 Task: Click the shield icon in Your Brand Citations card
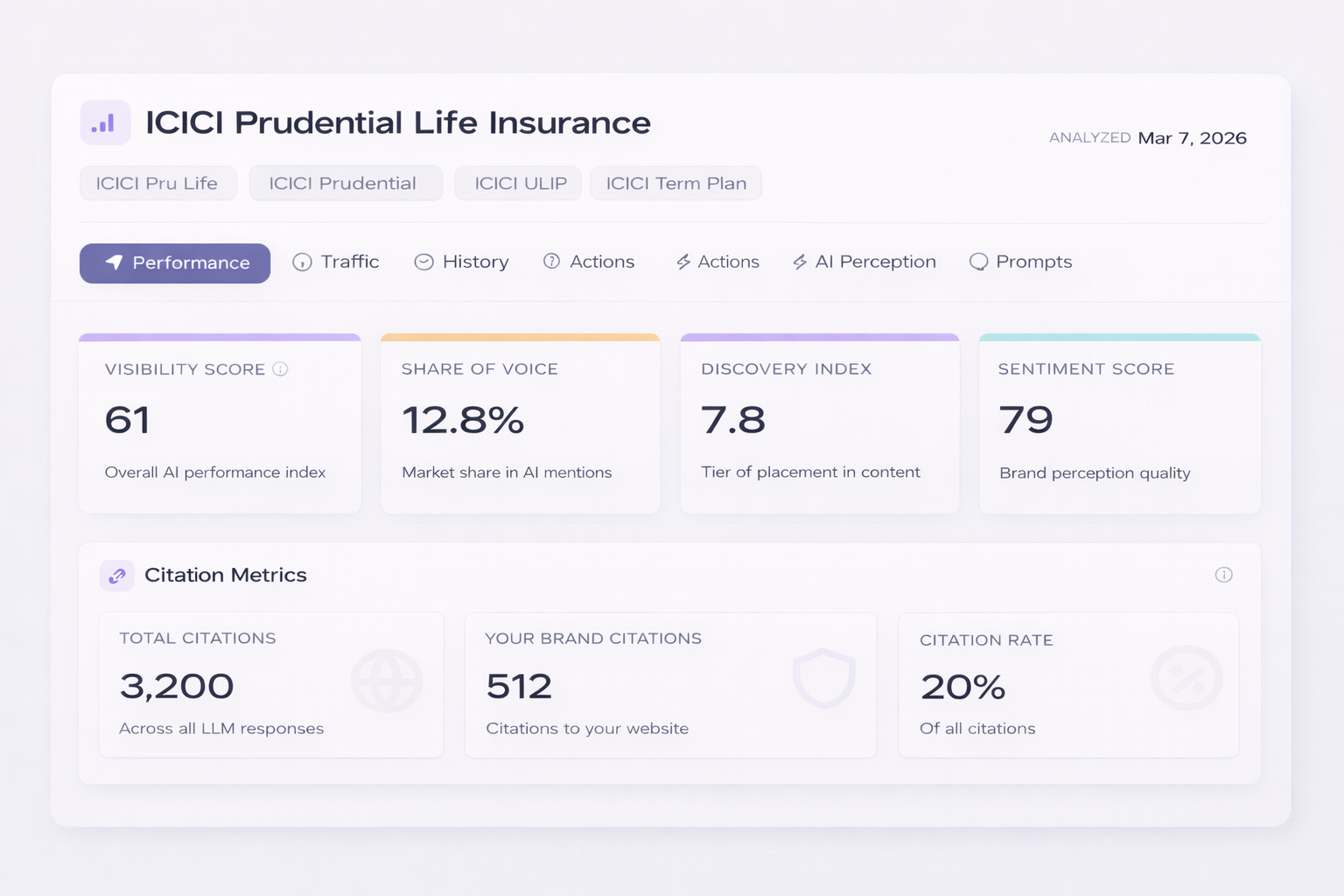pyautogui.click(x=823, y=678)
